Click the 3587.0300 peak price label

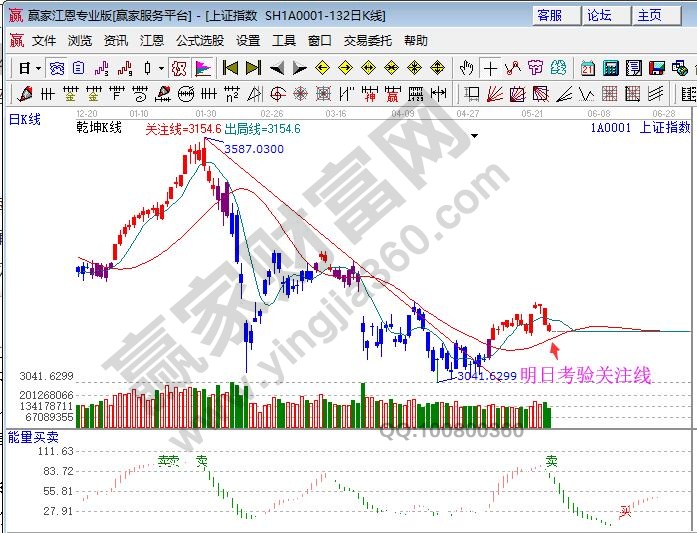pos(253,149)
